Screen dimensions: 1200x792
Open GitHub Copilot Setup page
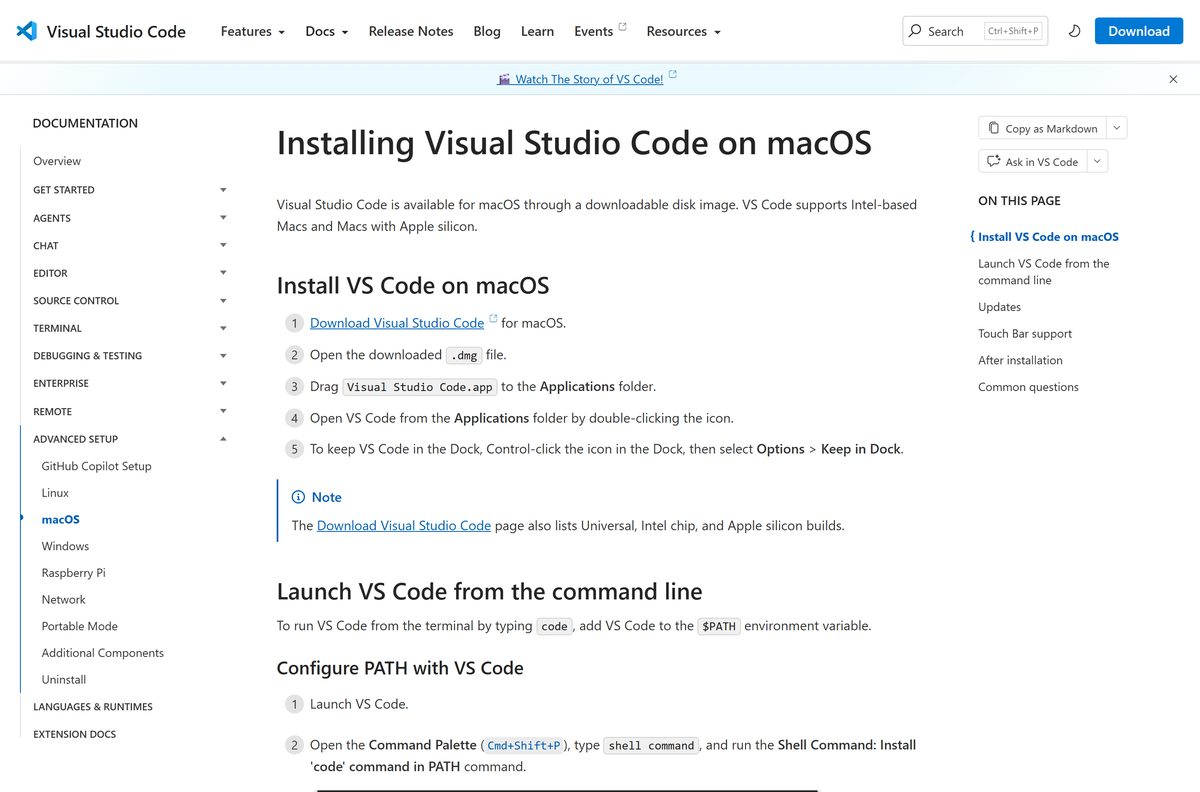tap(96, 466)
